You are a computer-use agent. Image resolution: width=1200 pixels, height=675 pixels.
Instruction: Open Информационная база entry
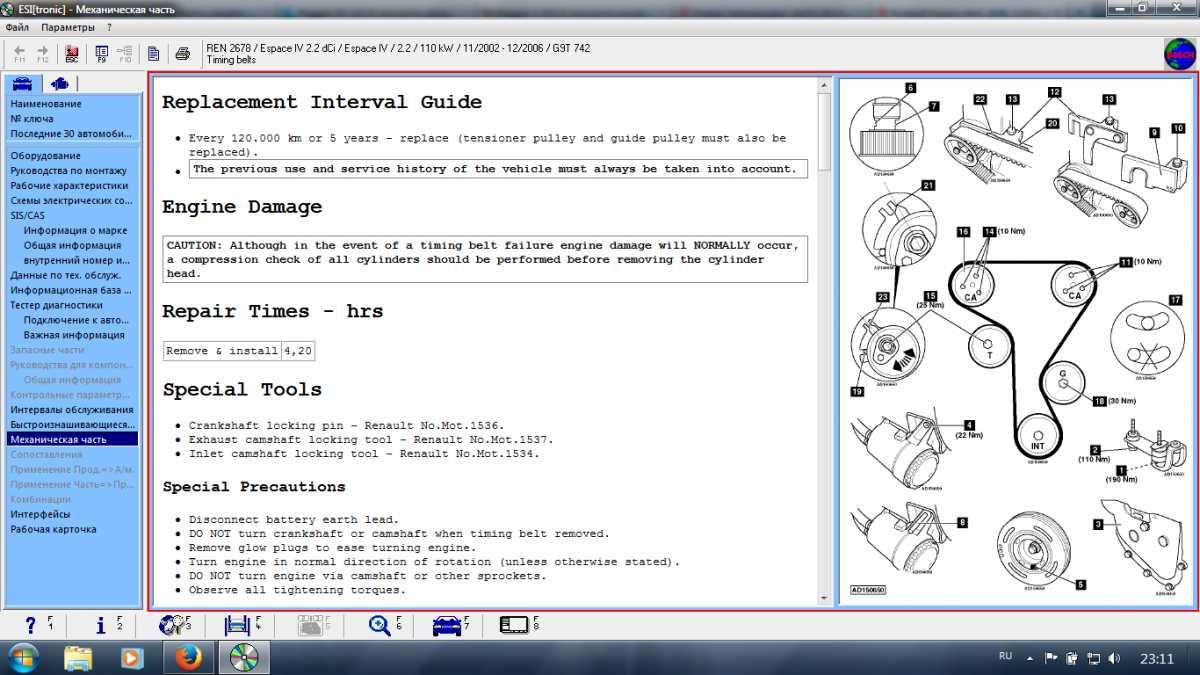[73, 290]
